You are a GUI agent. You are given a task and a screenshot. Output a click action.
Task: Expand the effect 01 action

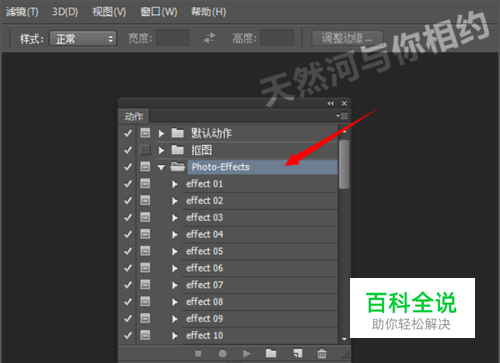point(175,184)
